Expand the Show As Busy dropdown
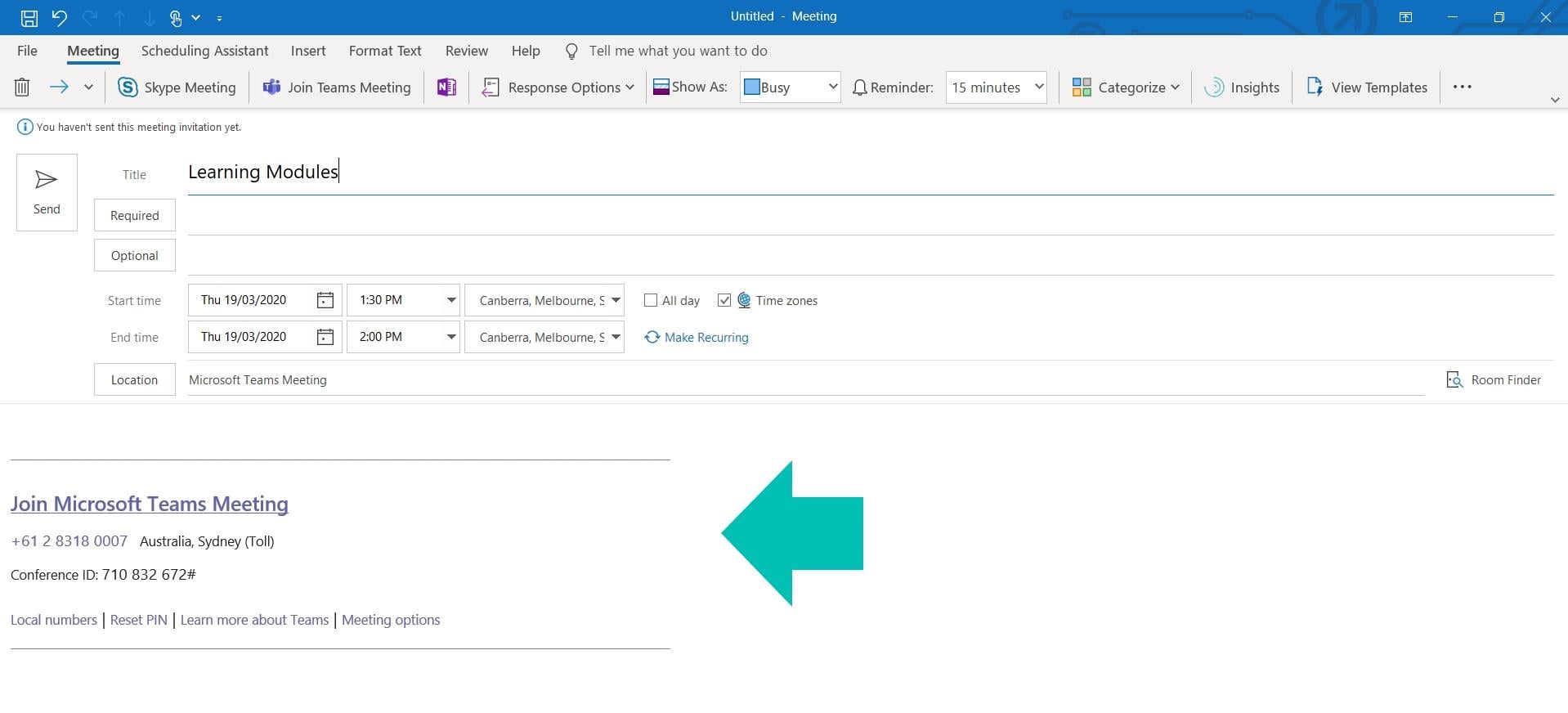1568x713 pixels. (x=832, y=87)
